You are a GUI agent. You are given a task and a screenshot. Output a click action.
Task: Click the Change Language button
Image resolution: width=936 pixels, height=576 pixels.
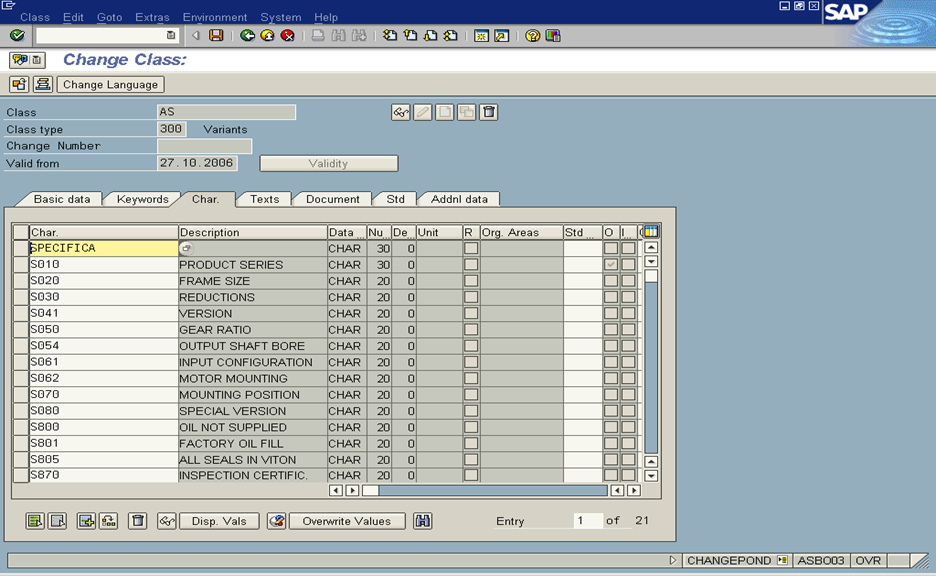[110, 84]
